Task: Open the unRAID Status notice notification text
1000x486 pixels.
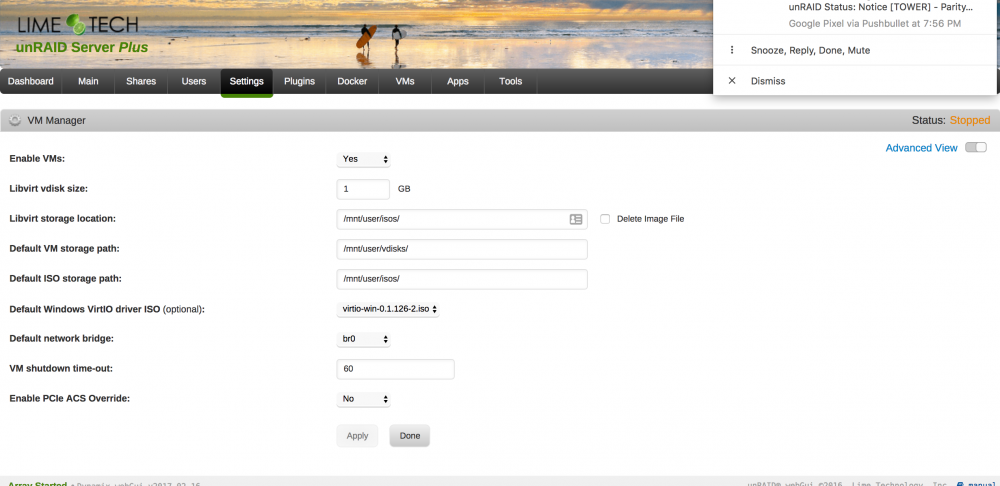Action: 881,8
